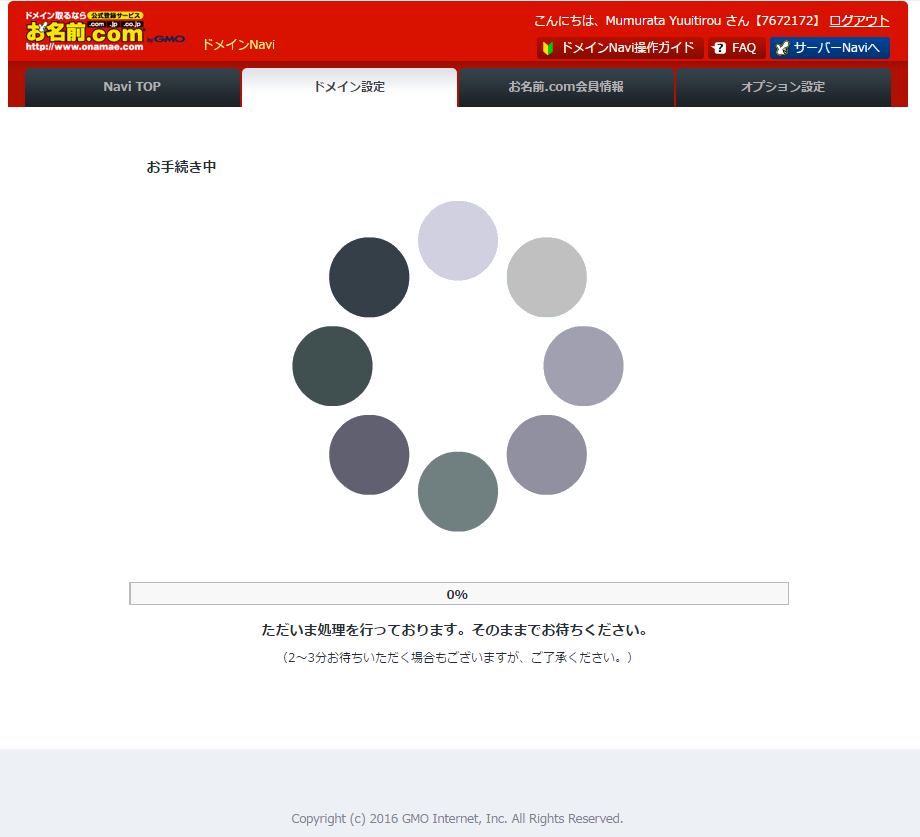Click the green beginner mark guide icon
The width and height of the screenshot is (920, 837).
click(x=548, y=48)
